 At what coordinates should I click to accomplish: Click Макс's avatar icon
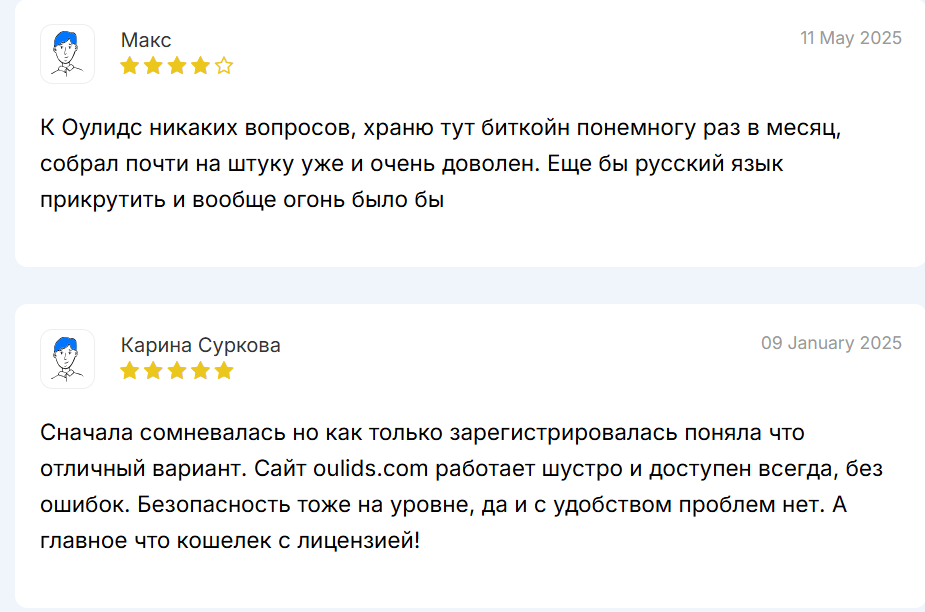tap(67, 54)
